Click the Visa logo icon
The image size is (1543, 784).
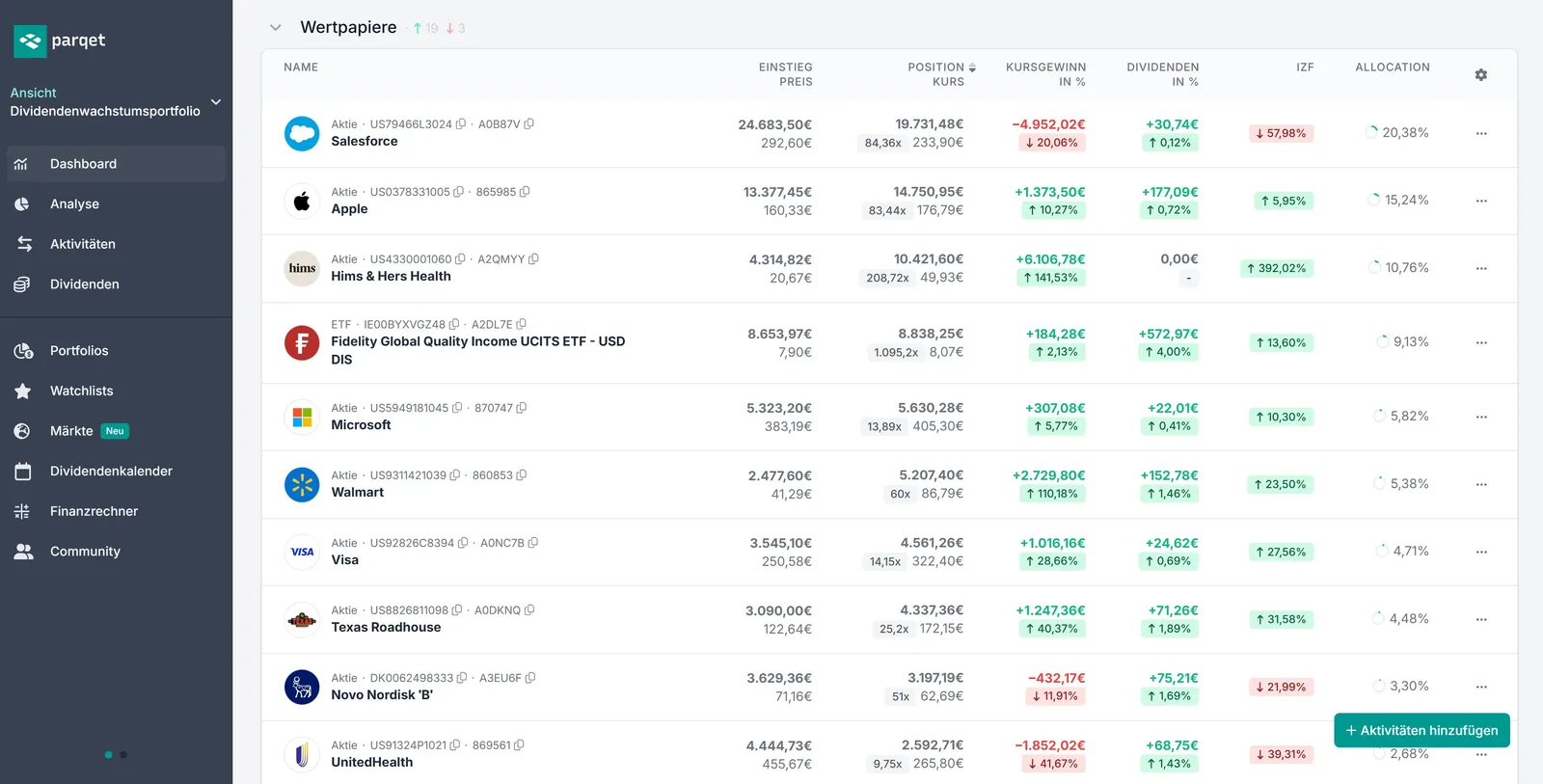302,552
